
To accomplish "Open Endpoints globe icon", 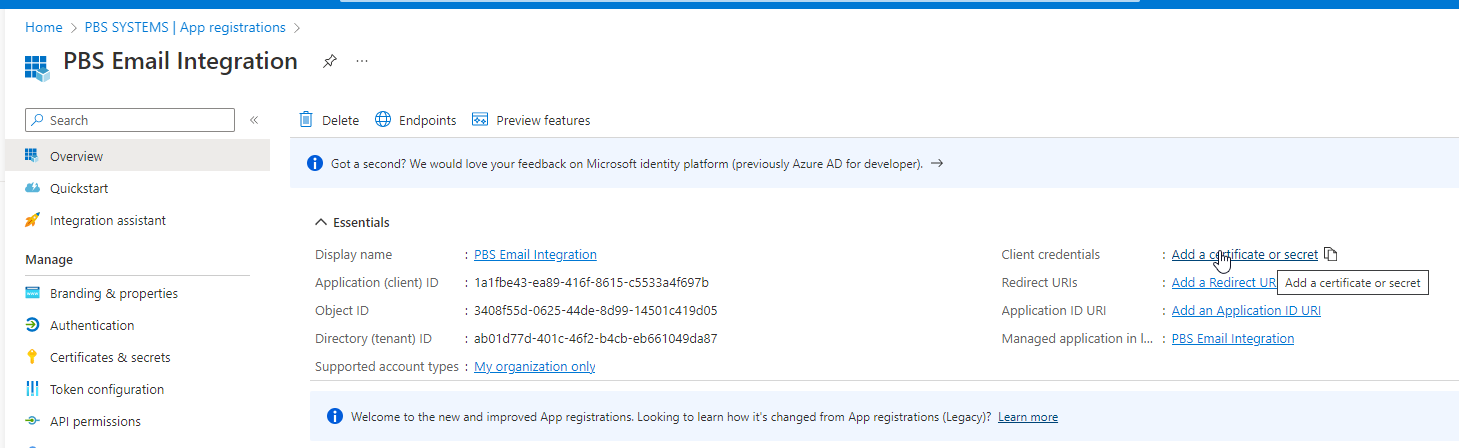I will [x=383, y=120].
